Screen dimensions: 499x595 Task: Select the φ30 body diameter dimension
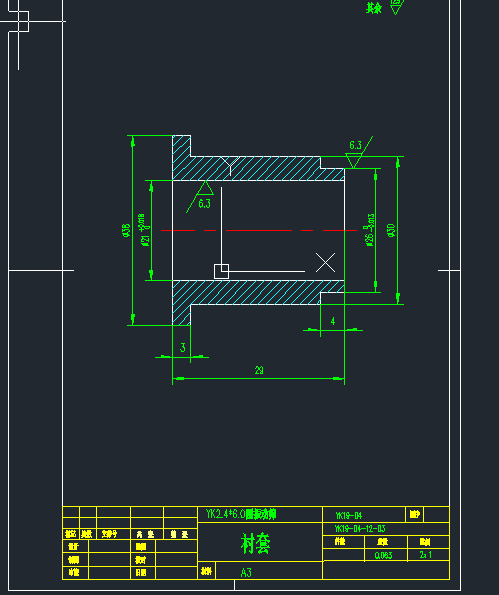tap(391, 230)
